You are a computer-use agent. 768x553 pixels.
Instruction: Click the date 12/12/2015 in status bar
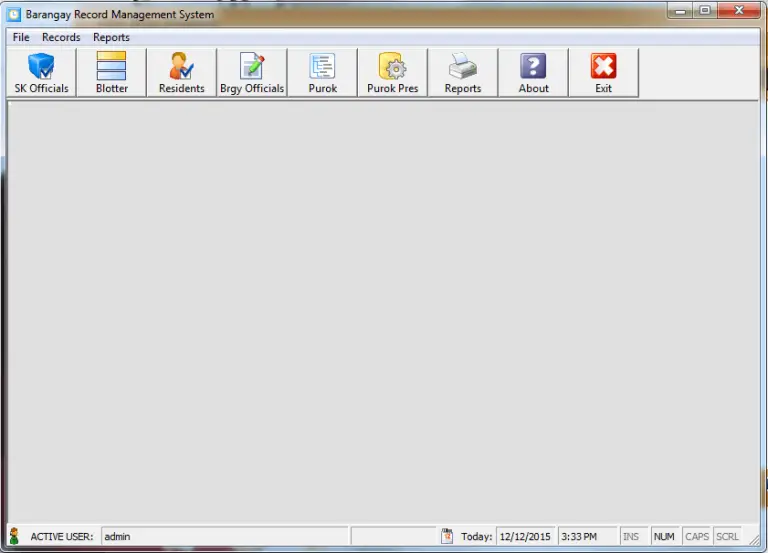click(526, 536)
